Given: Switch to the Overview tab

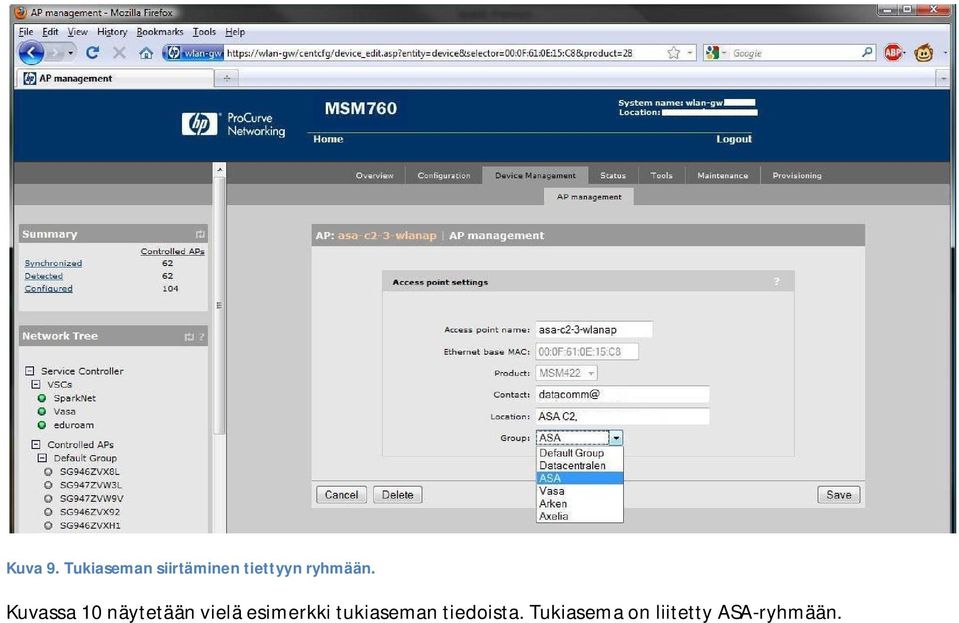Looking at the screenshot, I should point(374,175).
